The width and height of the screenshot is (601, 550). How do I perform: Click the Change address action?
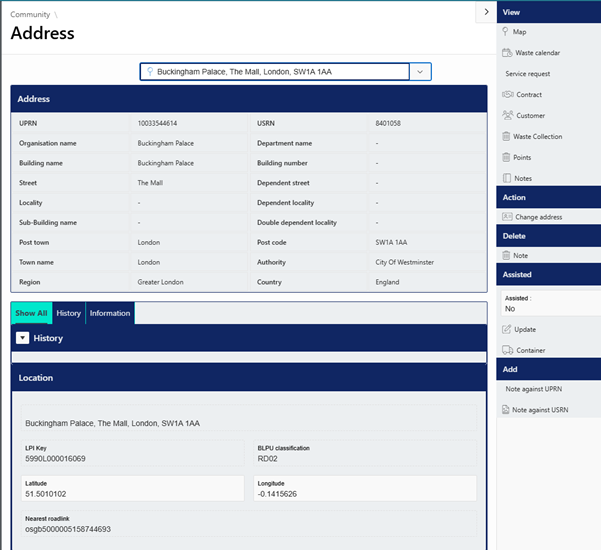[x=539, y=217]
